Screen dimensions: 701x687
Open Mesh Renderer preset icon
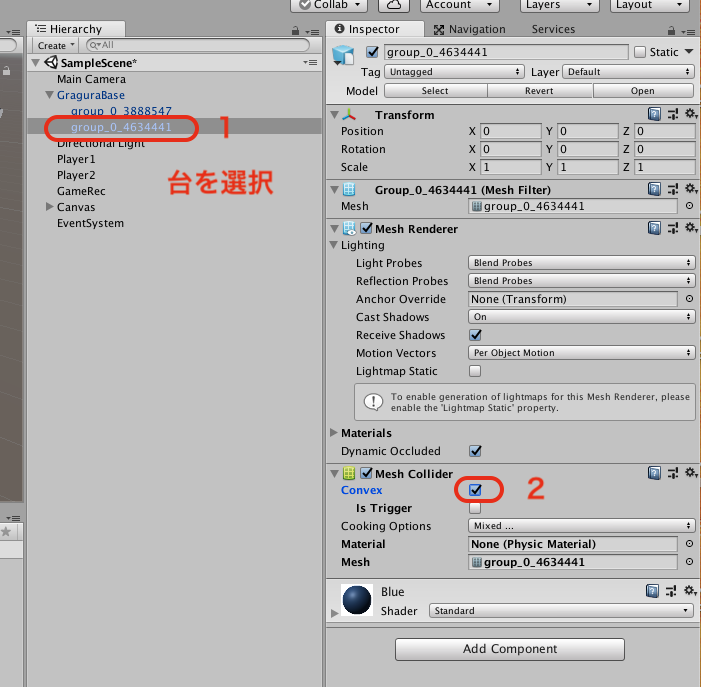coord(672,229)
